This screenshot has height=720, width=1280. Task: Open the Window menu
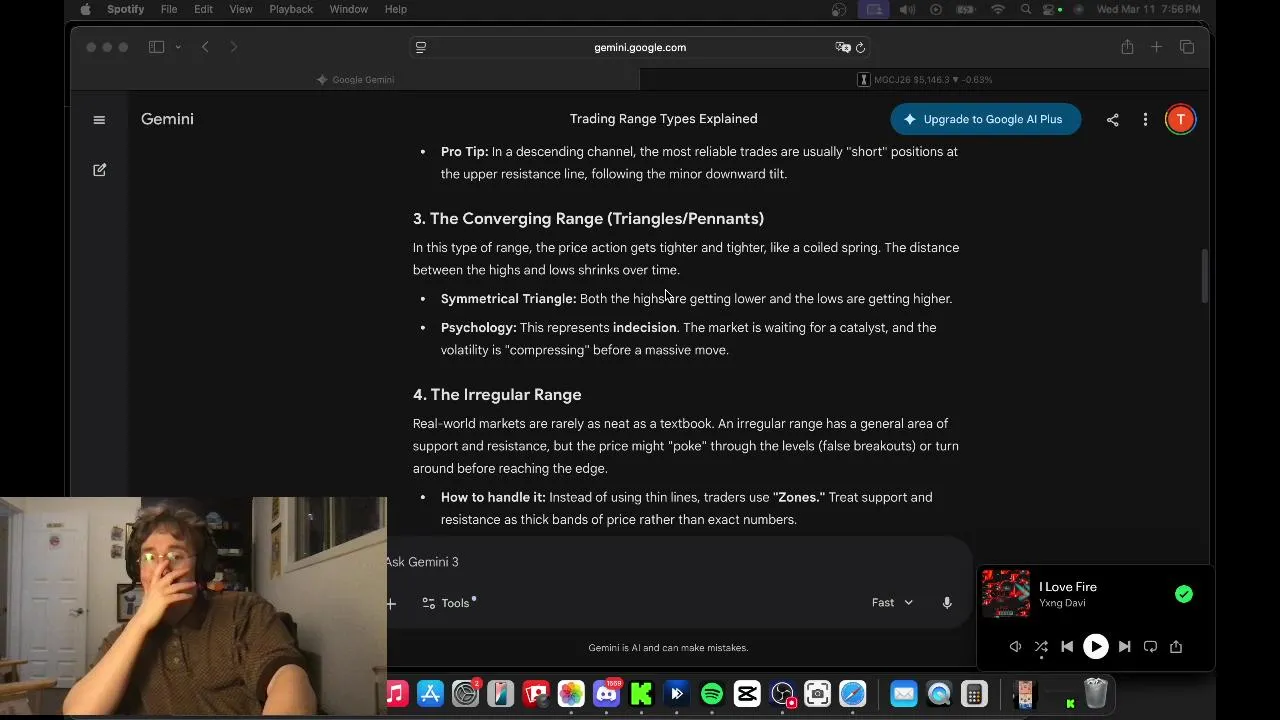coord(349,9)
